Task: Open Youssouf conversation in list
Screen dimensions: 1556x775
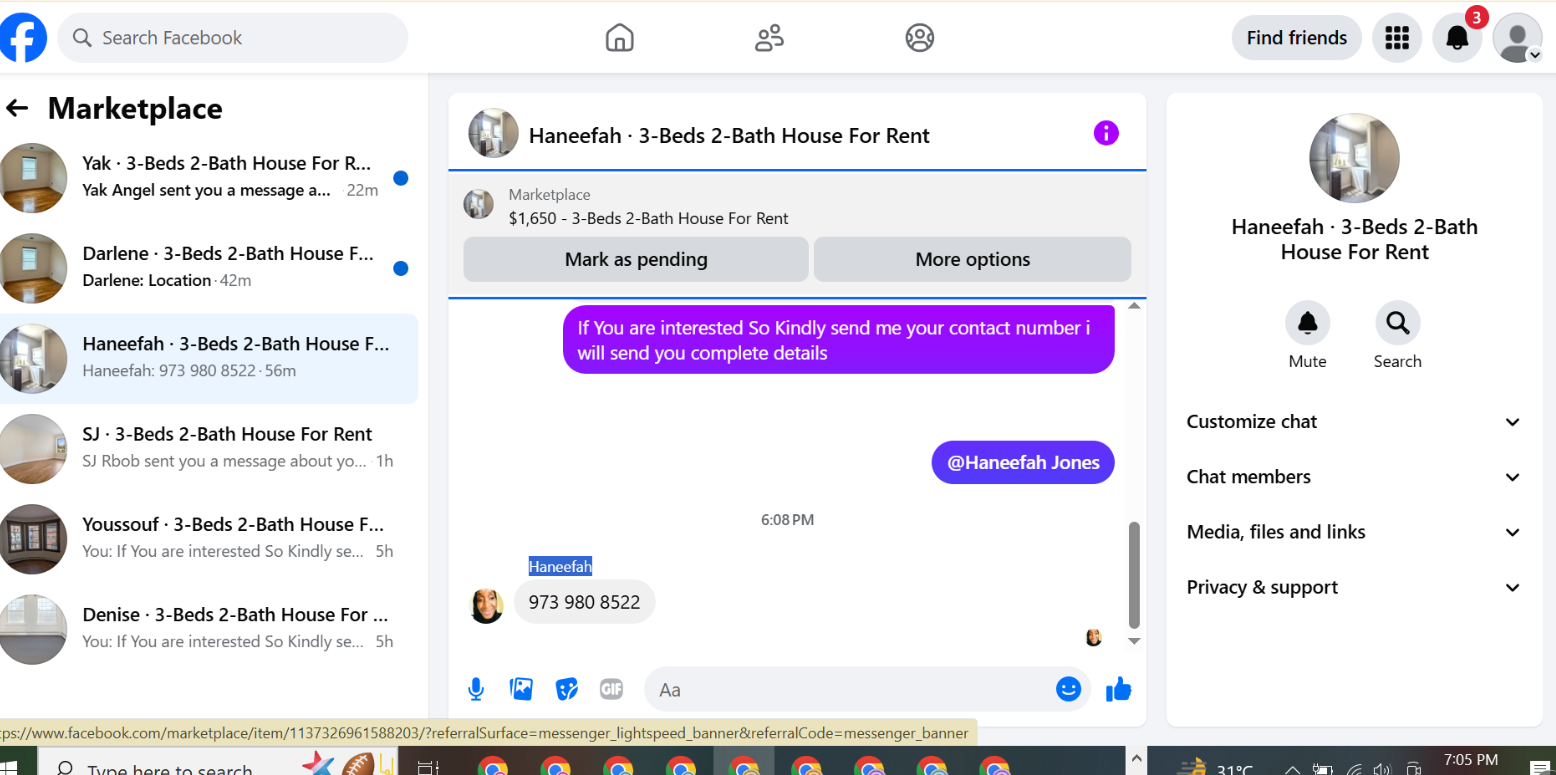Action: click(x=209, y=538)
